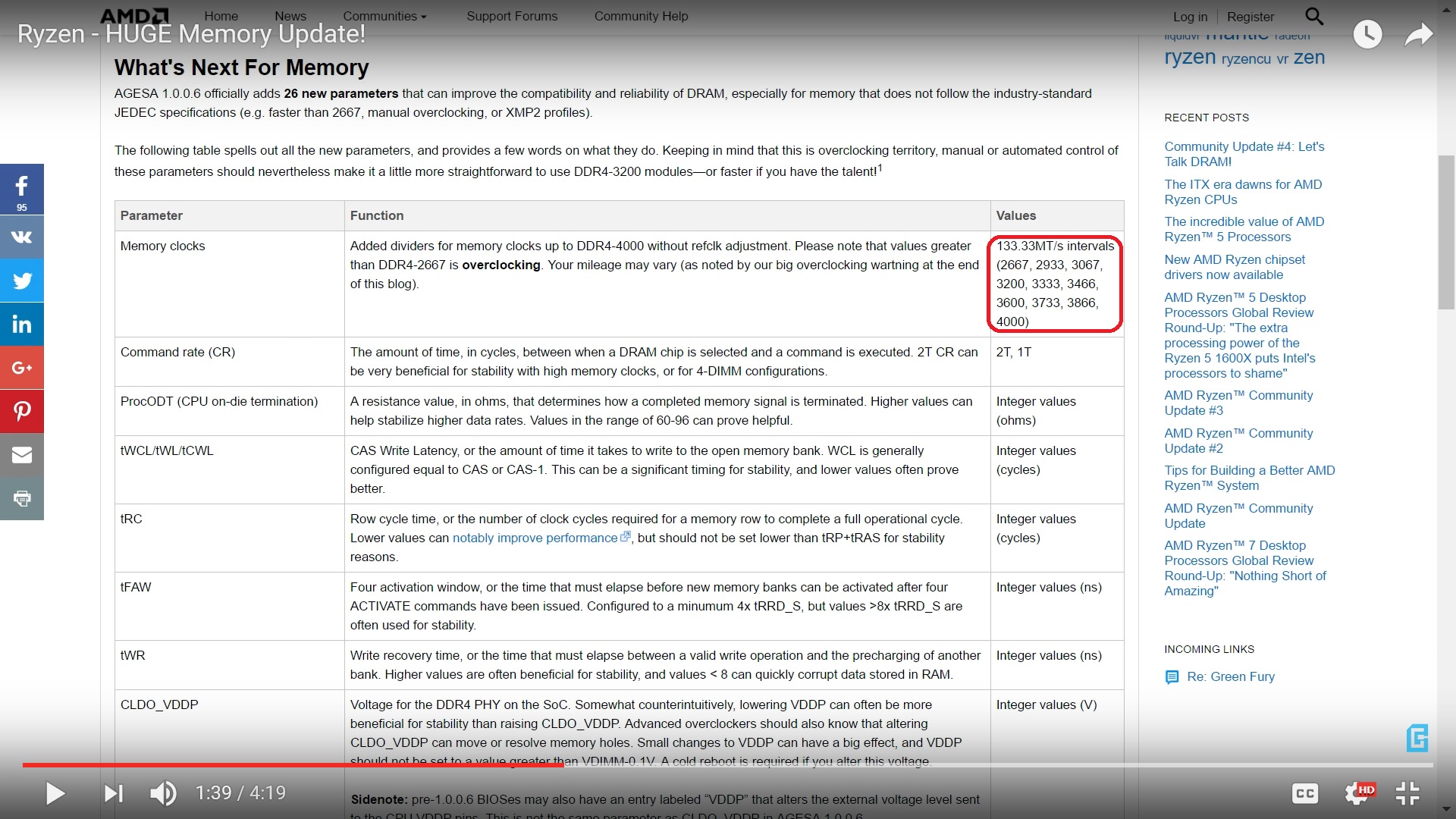
Task: Print the page with printer icon
Action: [22, 498]
